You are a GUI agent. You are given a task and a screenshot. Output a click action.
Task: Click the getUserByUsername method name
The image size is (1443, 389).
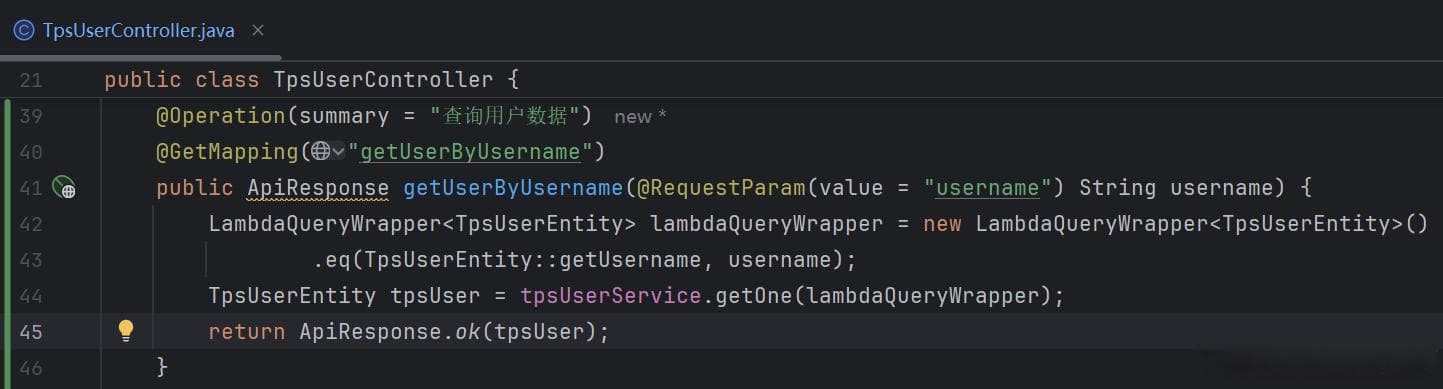[x=513, y=187]
